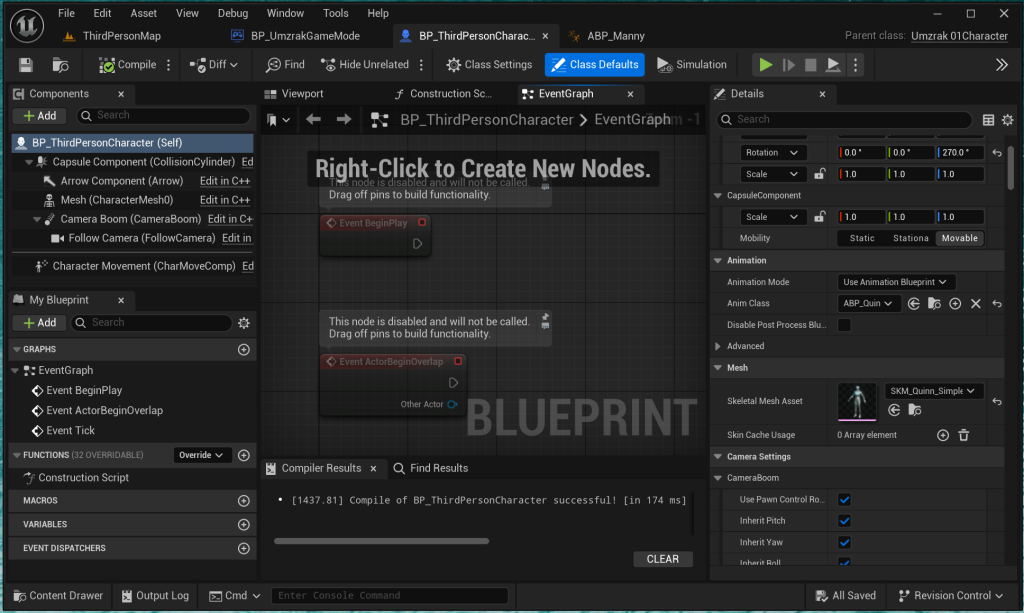
Task: Toggle the CapsuleComponent scale lock icon
Action: coord(819,217)
